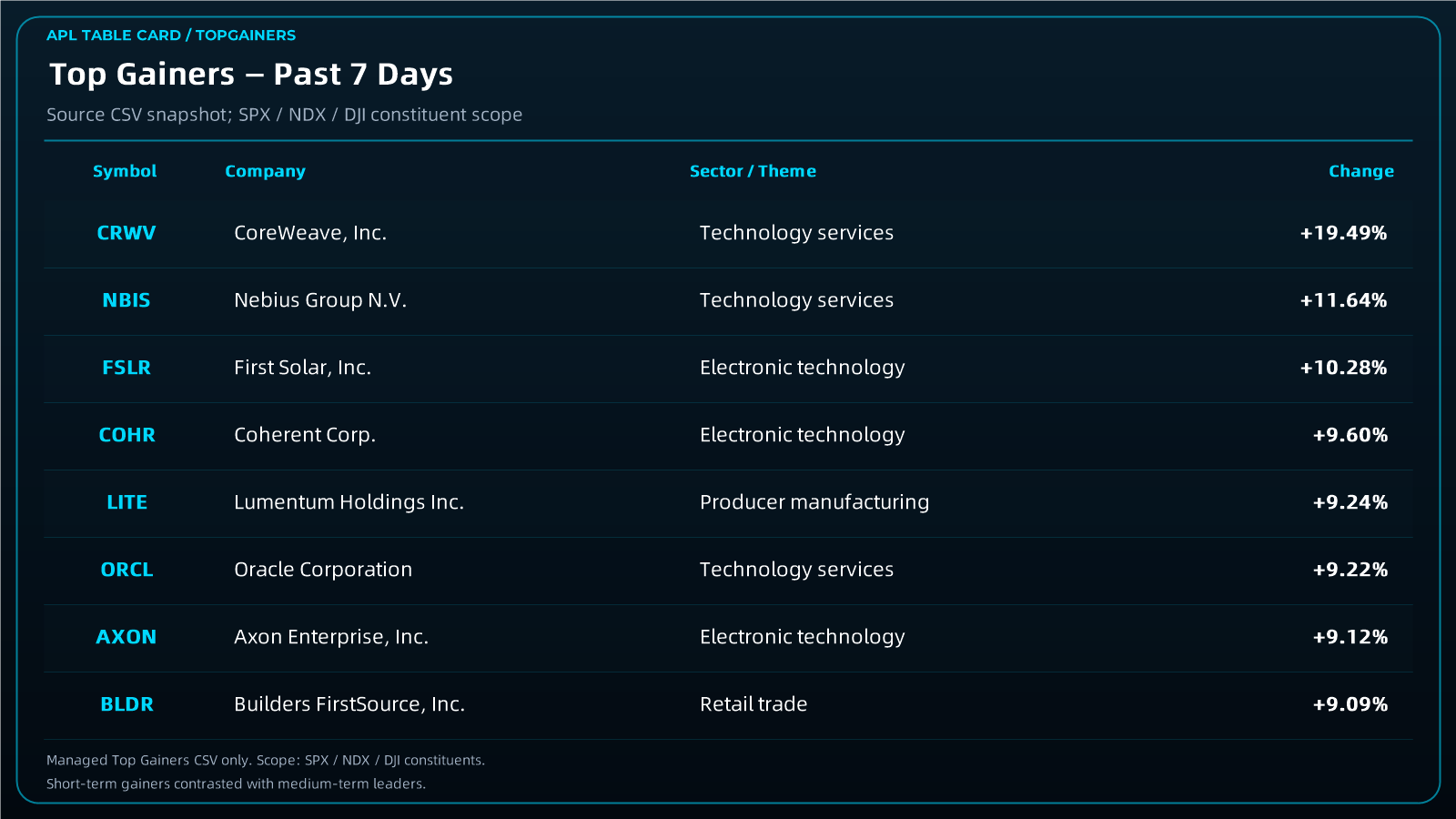Click the CoreWeave, Inc. company name
The height and width of the screenshot is (819, 1456).
(x=310, y=233)
